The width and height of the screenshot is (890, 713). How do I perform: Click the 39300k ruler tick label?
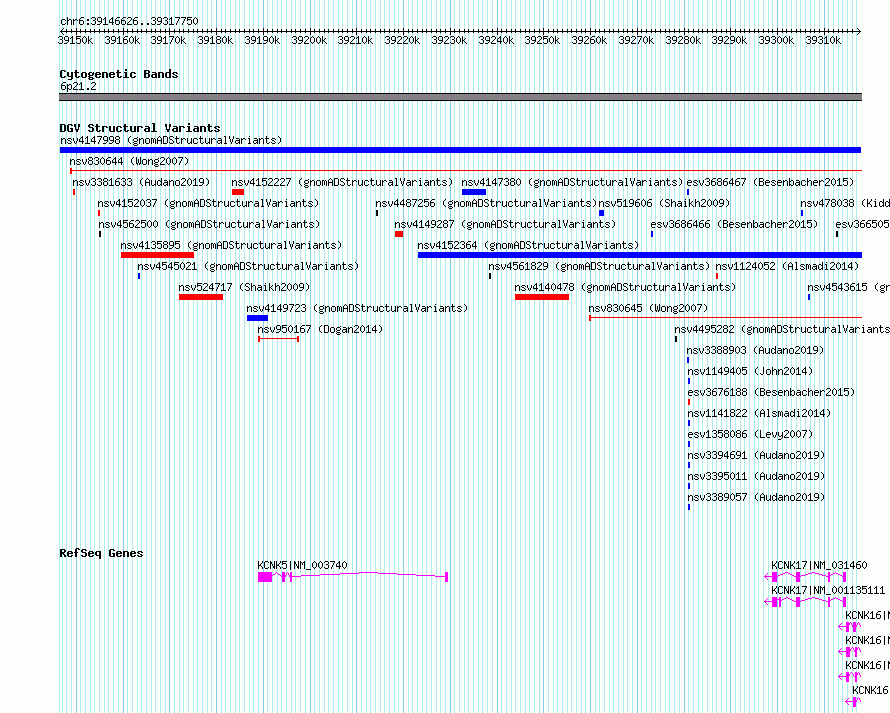(776, 40)
